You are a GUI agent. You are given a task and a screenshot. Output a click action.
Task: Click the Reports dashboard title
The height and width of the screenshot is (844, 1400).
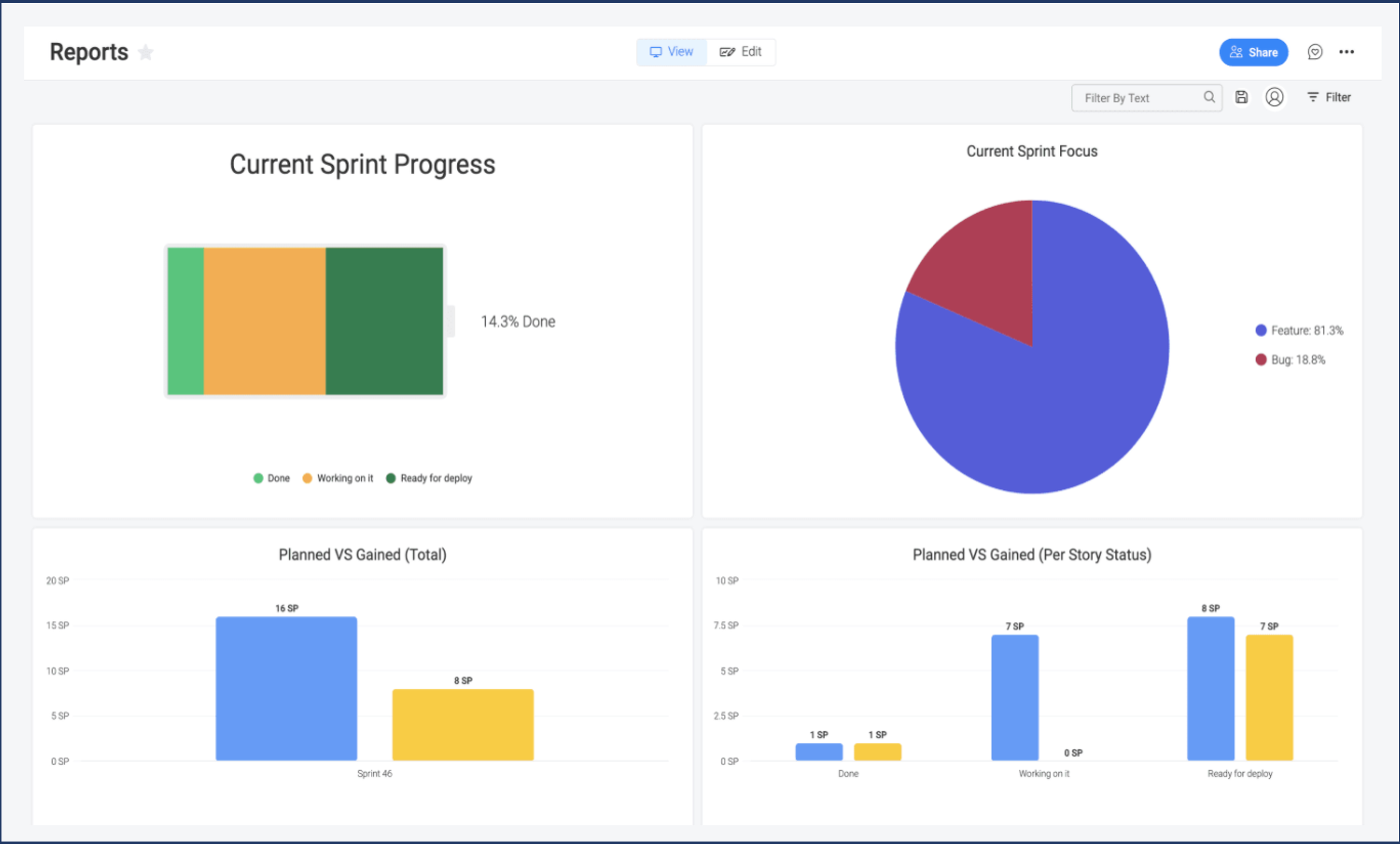point(89,52)
